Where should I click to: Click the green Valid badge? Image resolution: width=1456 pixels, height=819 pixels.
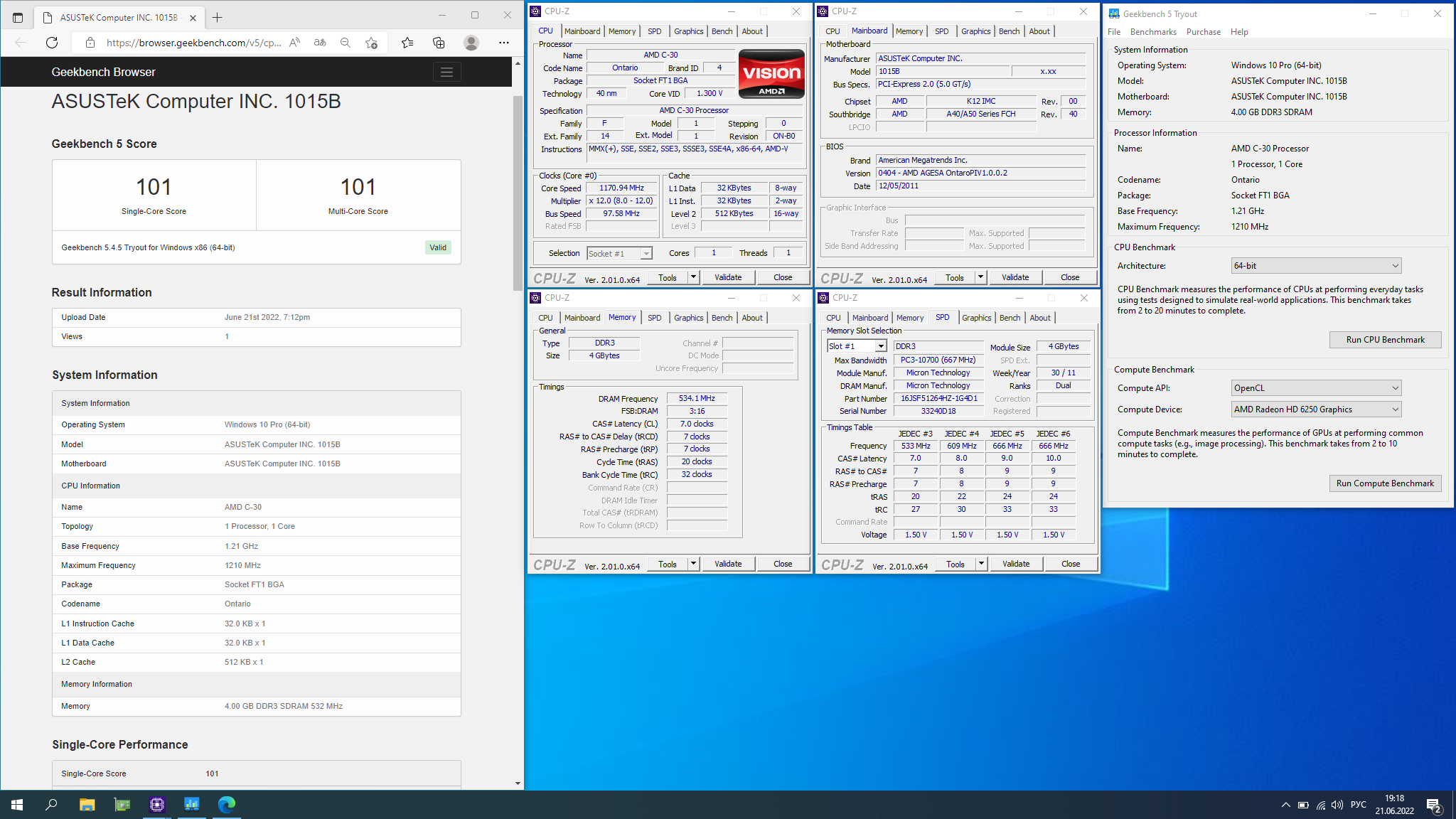point(438,247)
